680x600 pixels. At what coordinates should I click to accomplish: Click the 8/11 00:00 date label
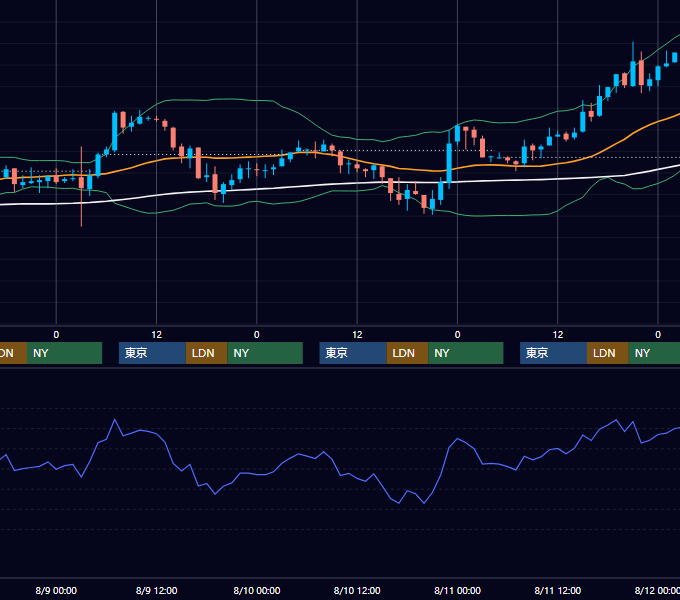tap(458, 590)
